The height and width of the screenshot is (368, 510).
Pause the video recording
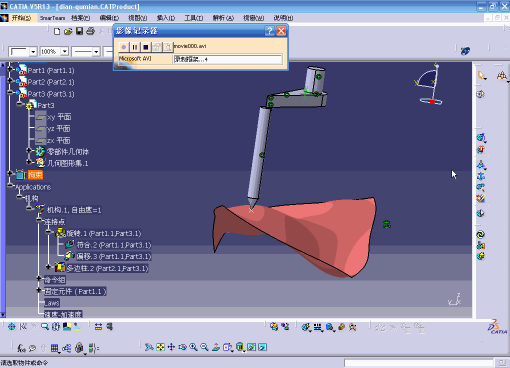tap(135, 47)
